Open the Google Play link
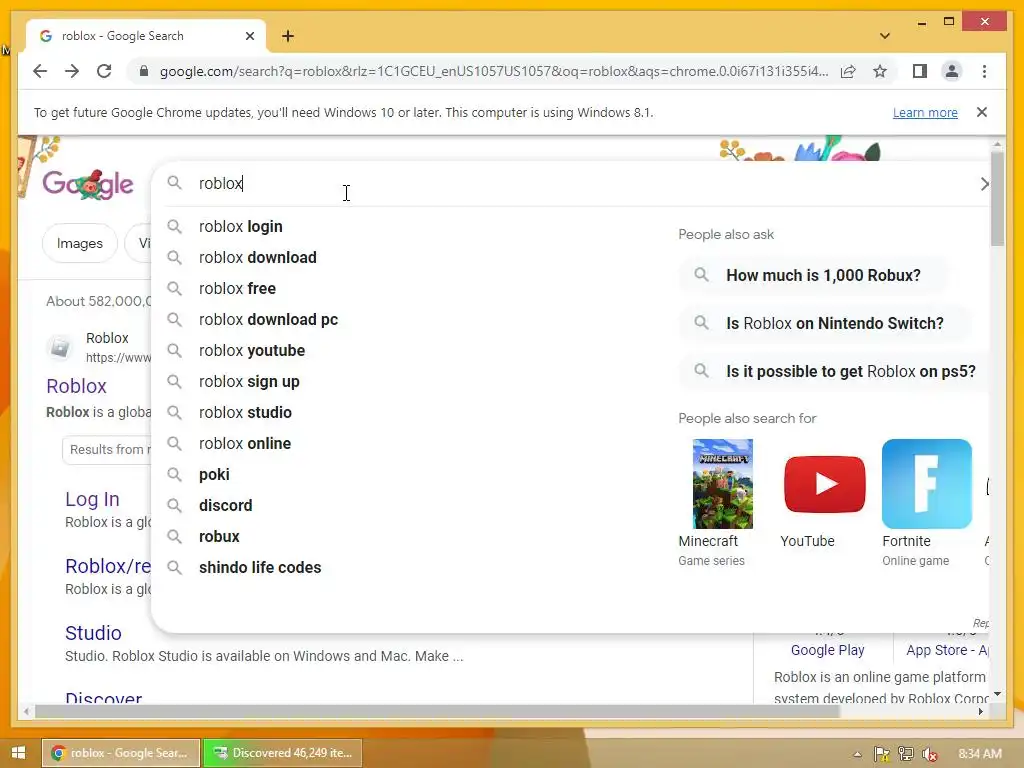Image resolution: width=1024 pixels, height=768 pixels. (x=827, y=650)
